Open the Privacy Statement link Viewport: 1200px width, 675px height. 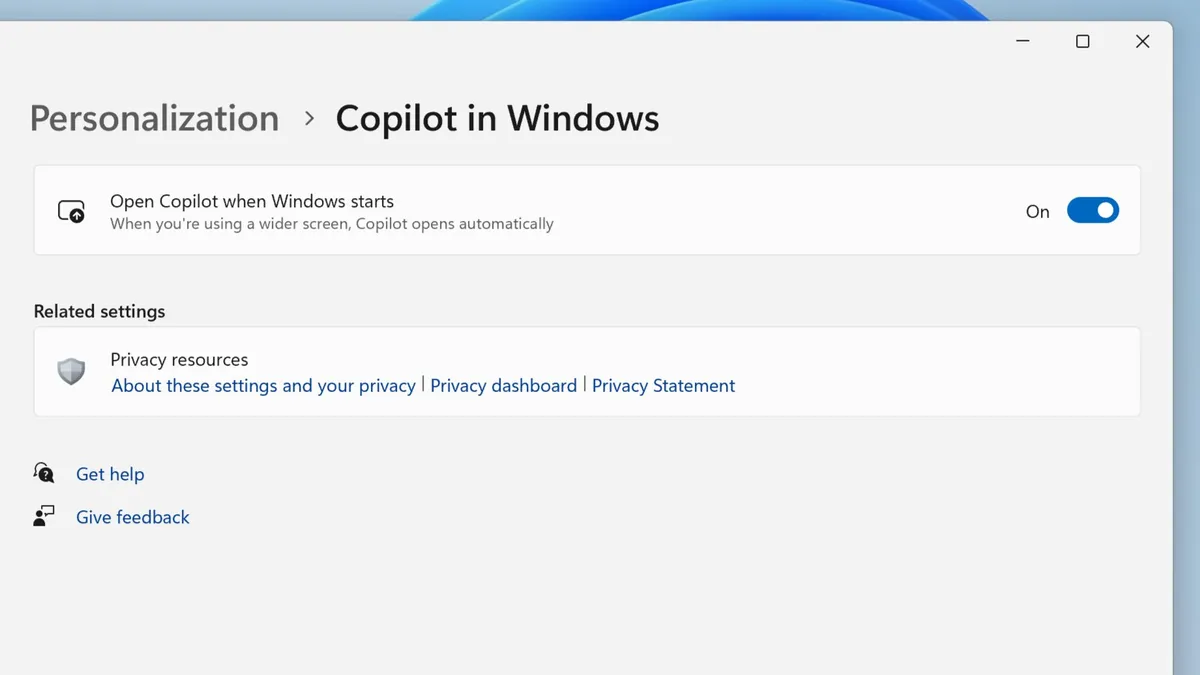coord(663,386)
